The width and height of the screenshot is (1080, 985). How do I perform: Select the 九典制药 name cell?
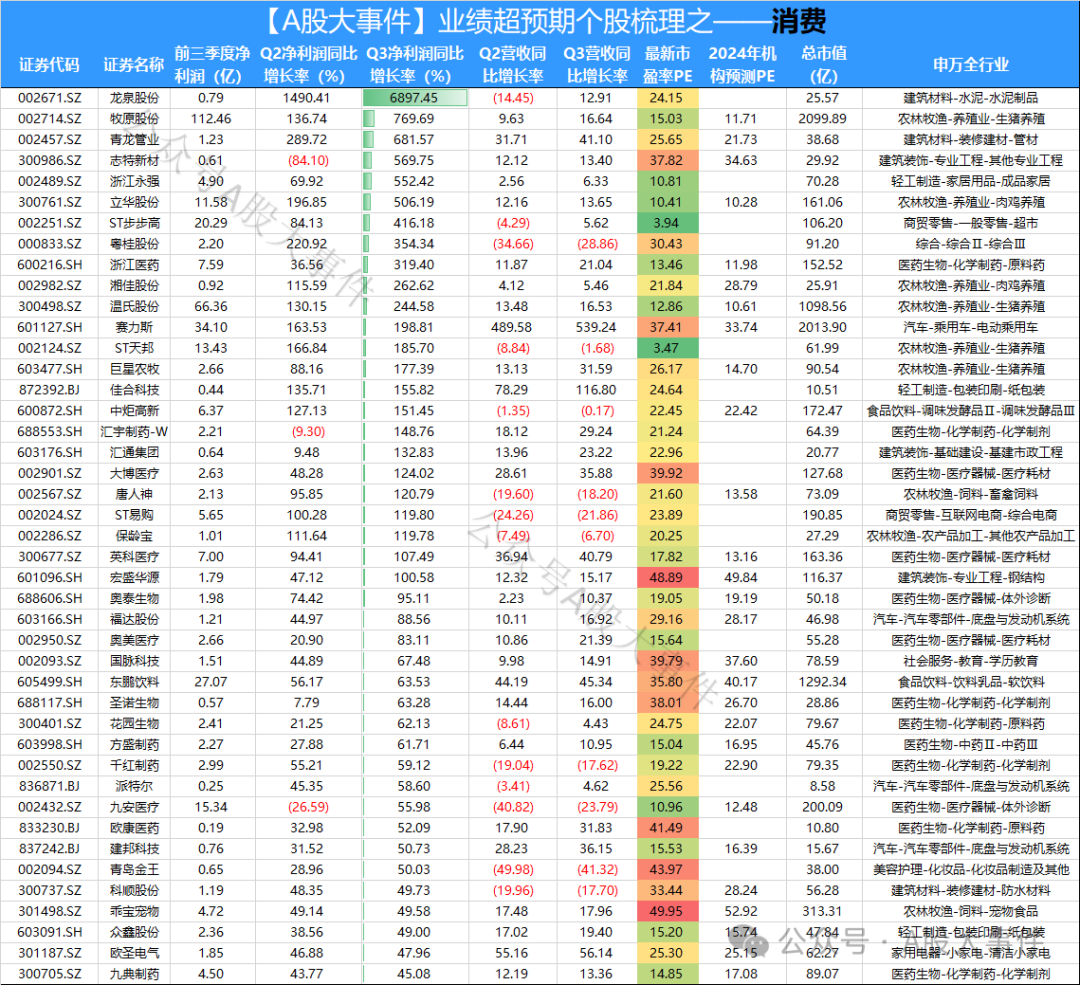click(x=134, y=973)
